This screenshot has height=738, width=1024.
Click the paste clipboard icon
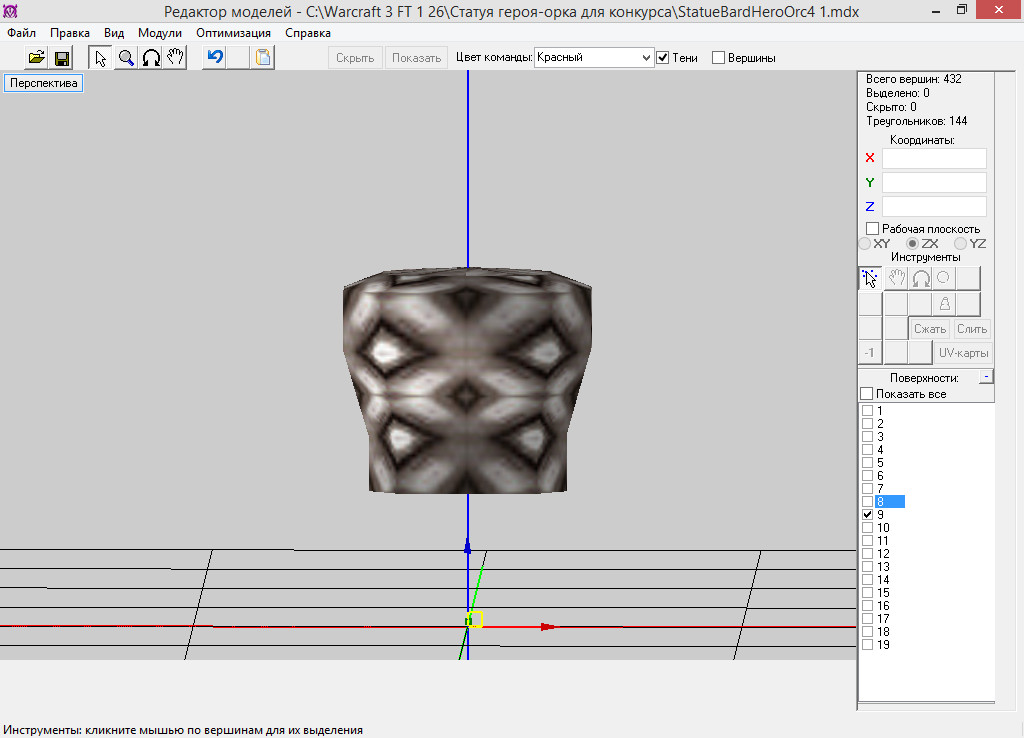[263, 58]
